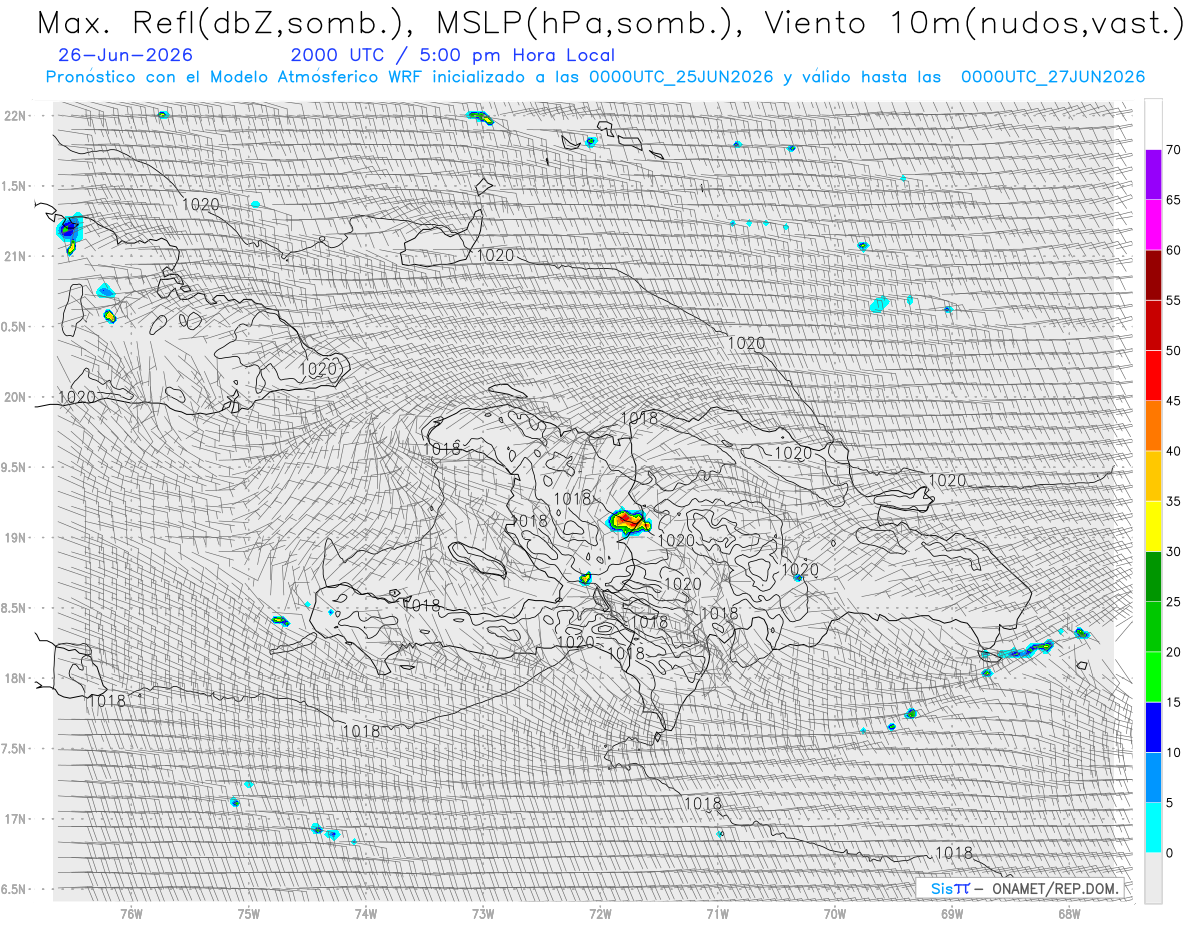Click the '70' colorbar scale value

(x=1174, y=150)
